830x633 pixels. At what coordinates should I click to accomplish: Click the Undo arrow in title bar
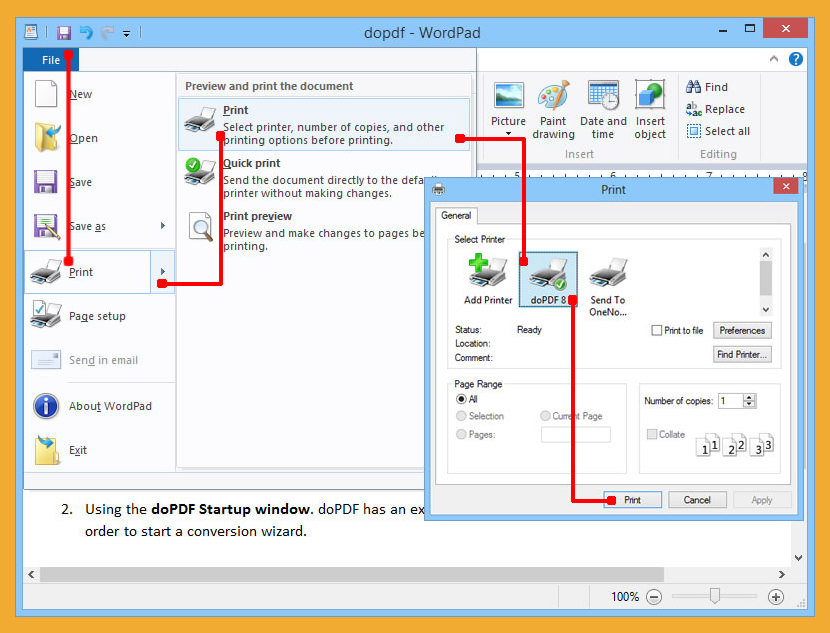pos(86,33)
